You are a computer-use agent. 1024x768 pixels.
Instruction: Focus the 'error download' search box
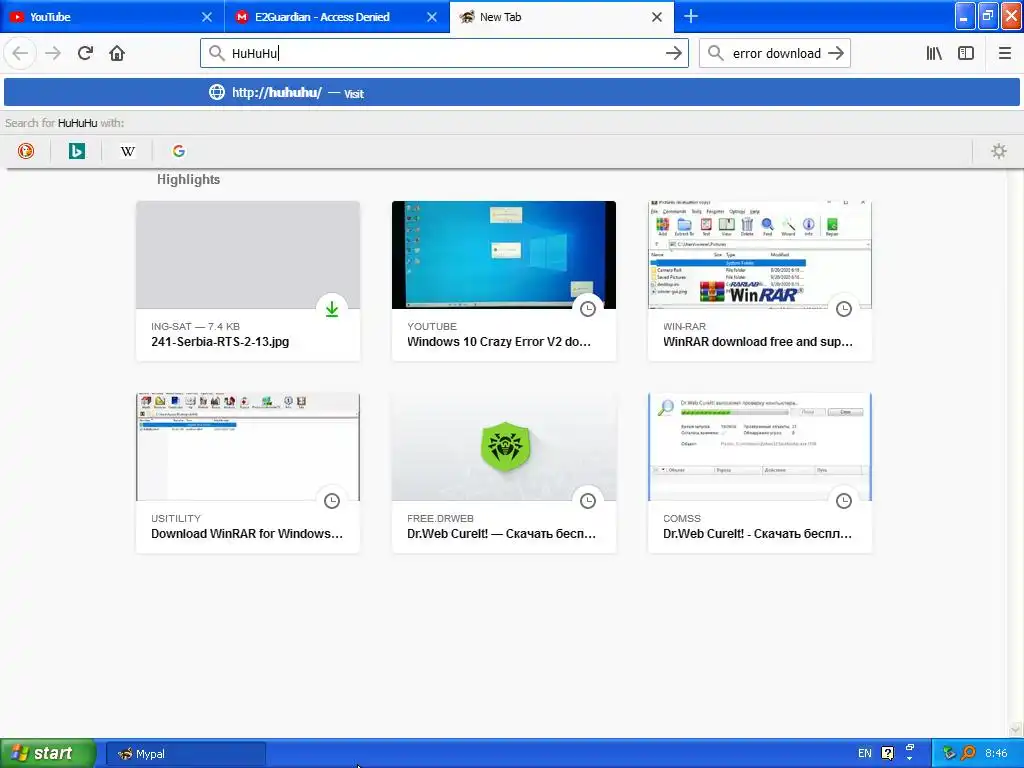point(776,54)
